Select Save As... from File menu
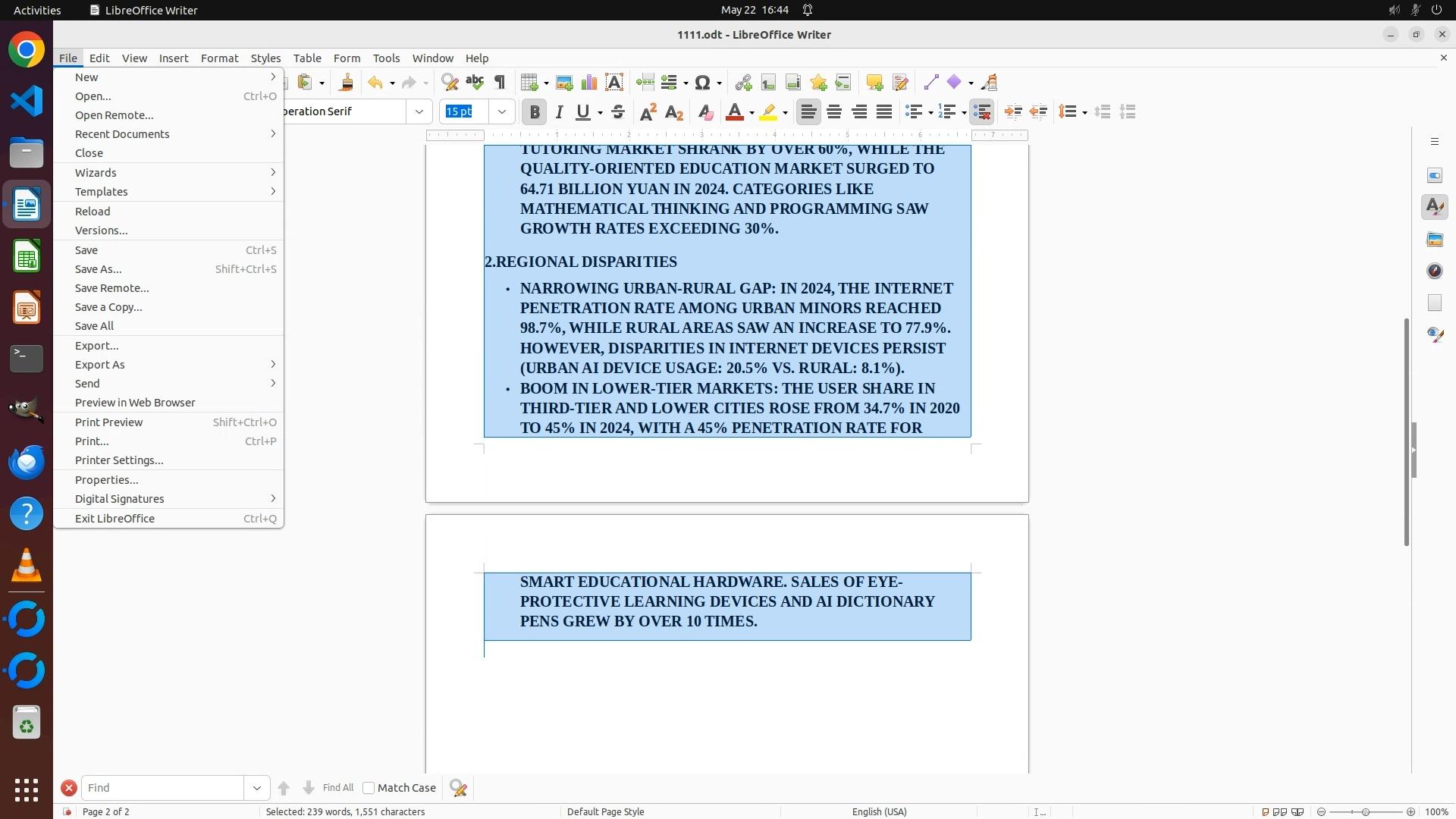 tap(99, 269)
